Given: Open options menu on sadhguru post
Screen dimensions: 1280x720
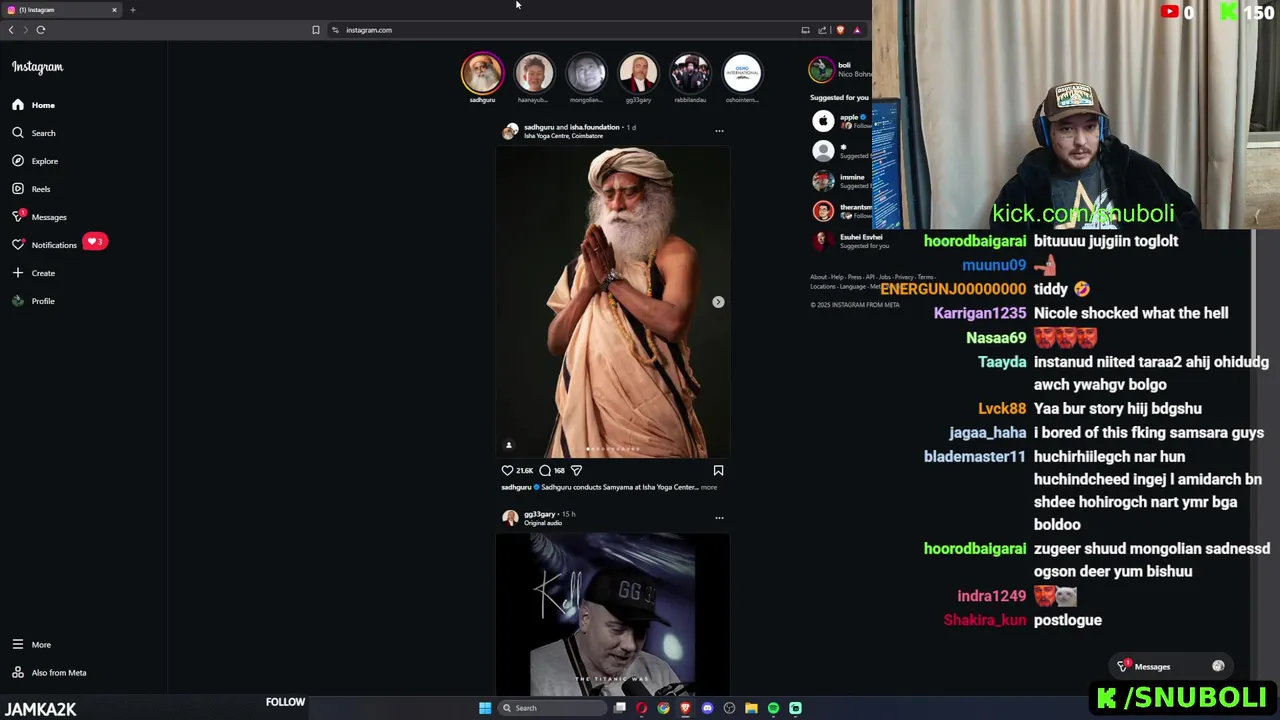Looking at the screenshot, I should (x=719, y=131).
